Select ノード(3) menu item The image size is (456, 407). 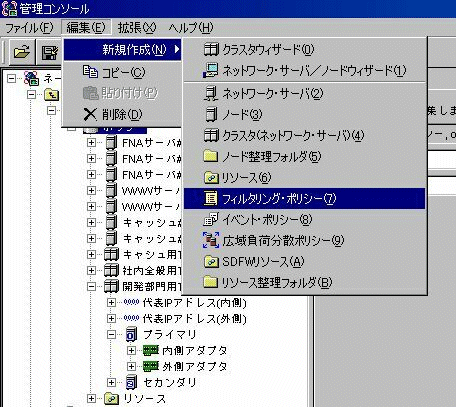coord(304,114)
